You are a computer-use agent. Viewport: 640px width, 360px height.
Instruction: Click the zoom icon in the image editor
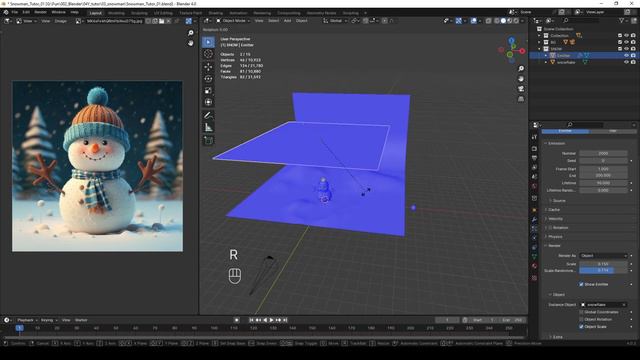tap(191, 33)
